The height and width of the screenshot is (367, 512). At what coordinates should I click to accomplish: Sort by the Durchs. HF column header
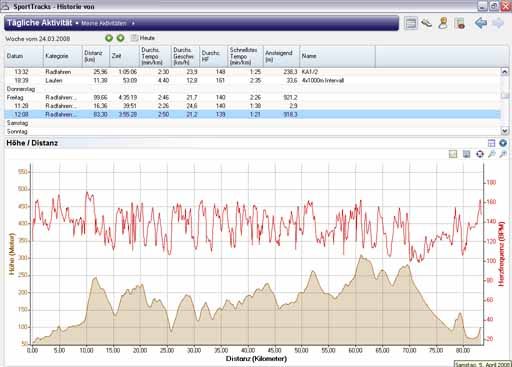pyautogui.click(x=214, y=56)
